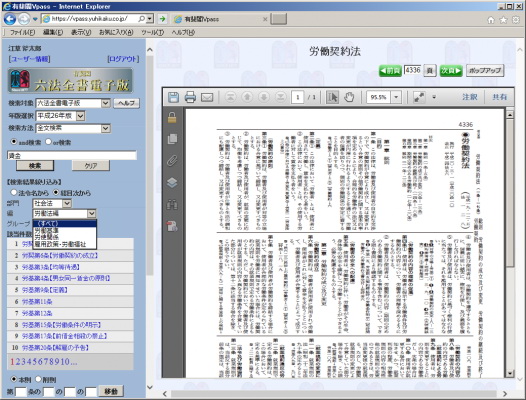Open 検索対象 六法全書電子版 dropdown
This screenshot has height=400, width=526.
coord(73,103)
